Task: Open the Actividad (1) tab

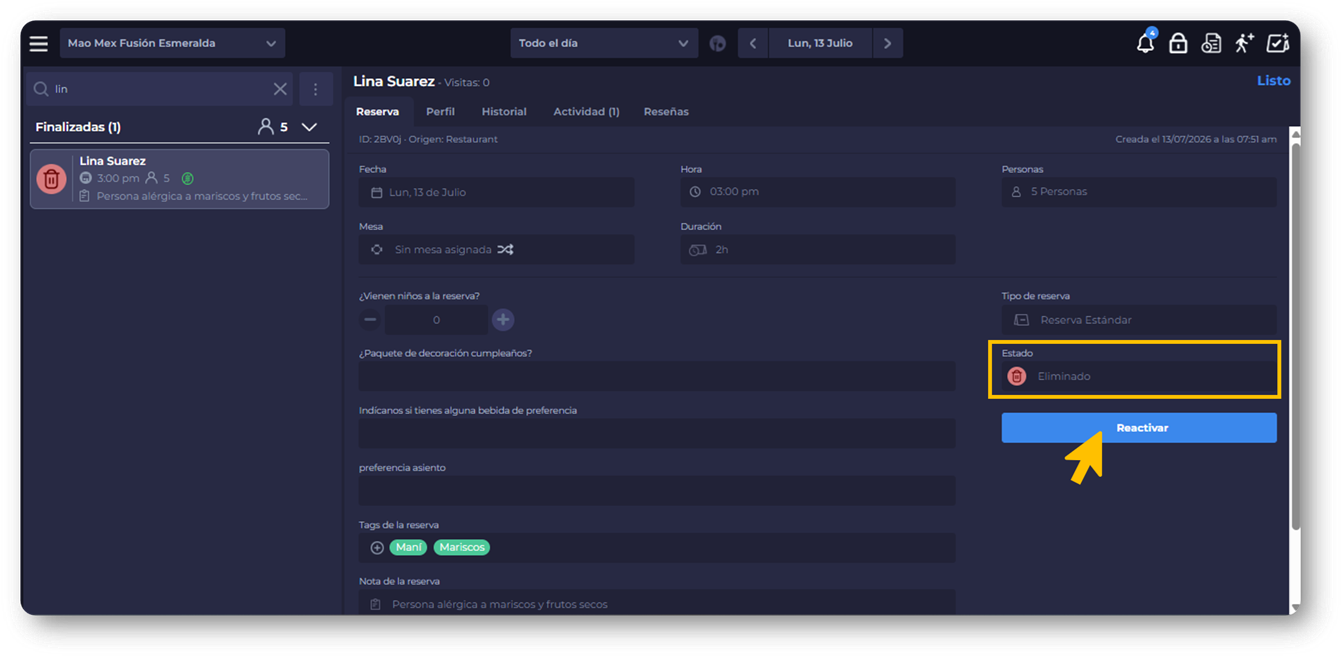Action: pyautogui.click(x=586, y=112)
